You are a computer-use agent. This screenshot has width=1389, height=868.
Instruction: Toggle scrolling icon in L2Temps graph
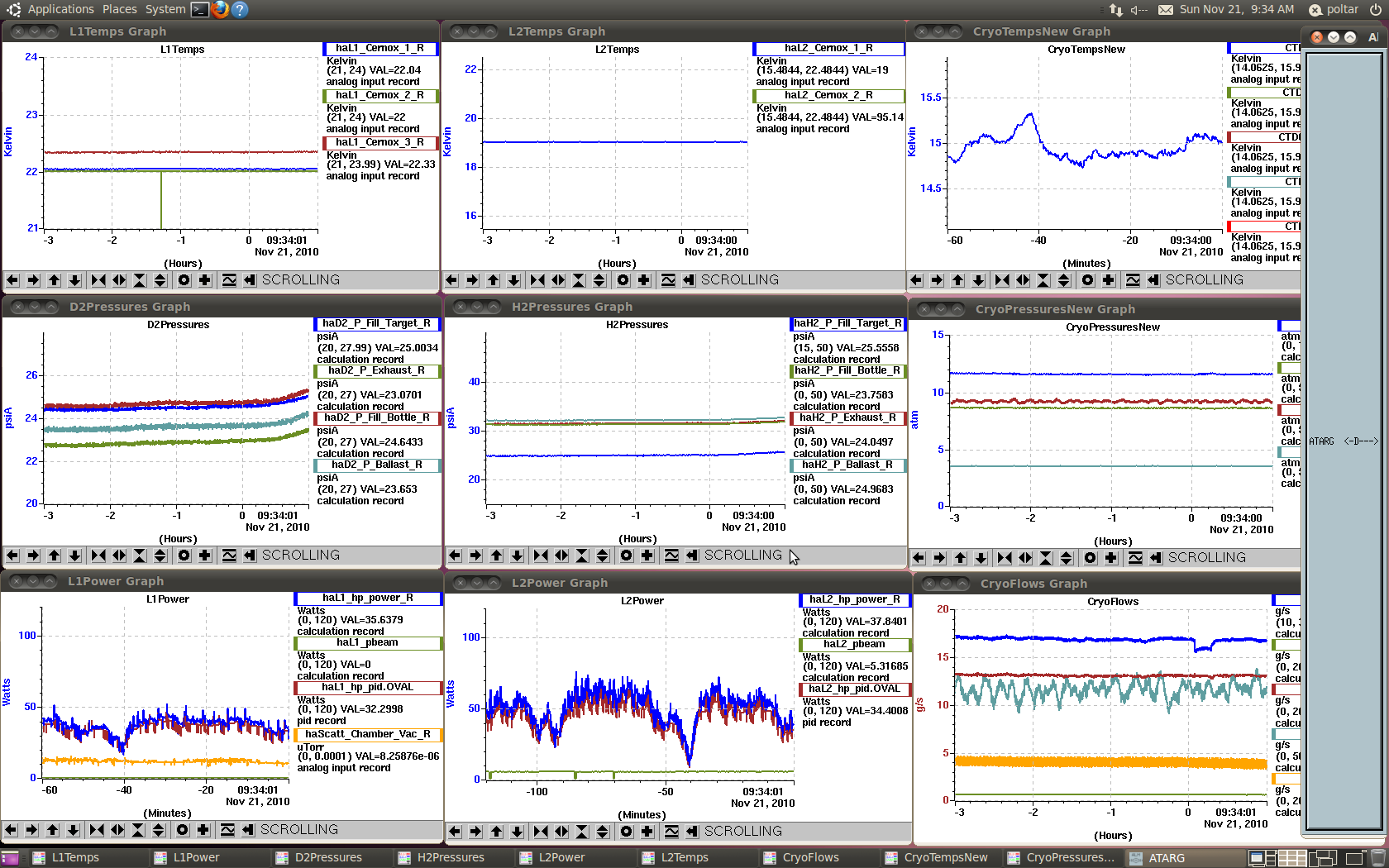[689, 280]
